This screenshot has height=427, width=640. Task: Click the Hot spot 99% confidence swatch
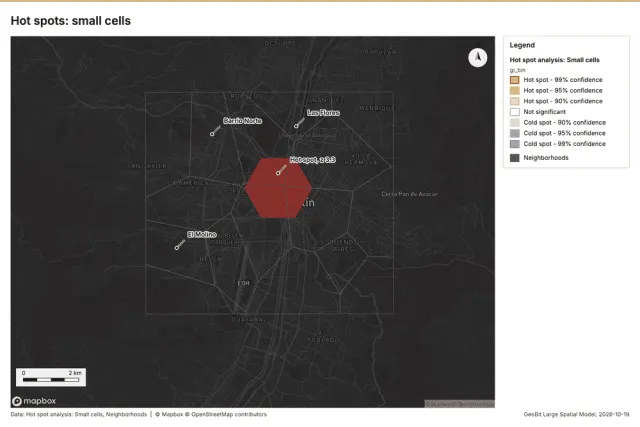click(x=515, y=80)
